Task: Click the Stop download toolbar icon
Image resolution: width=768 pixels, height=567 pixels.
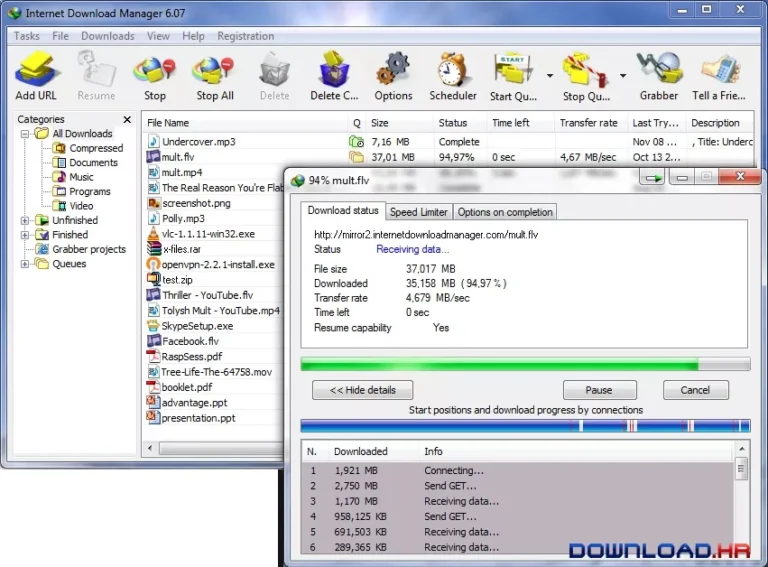Action: click(x=154, y=71)
